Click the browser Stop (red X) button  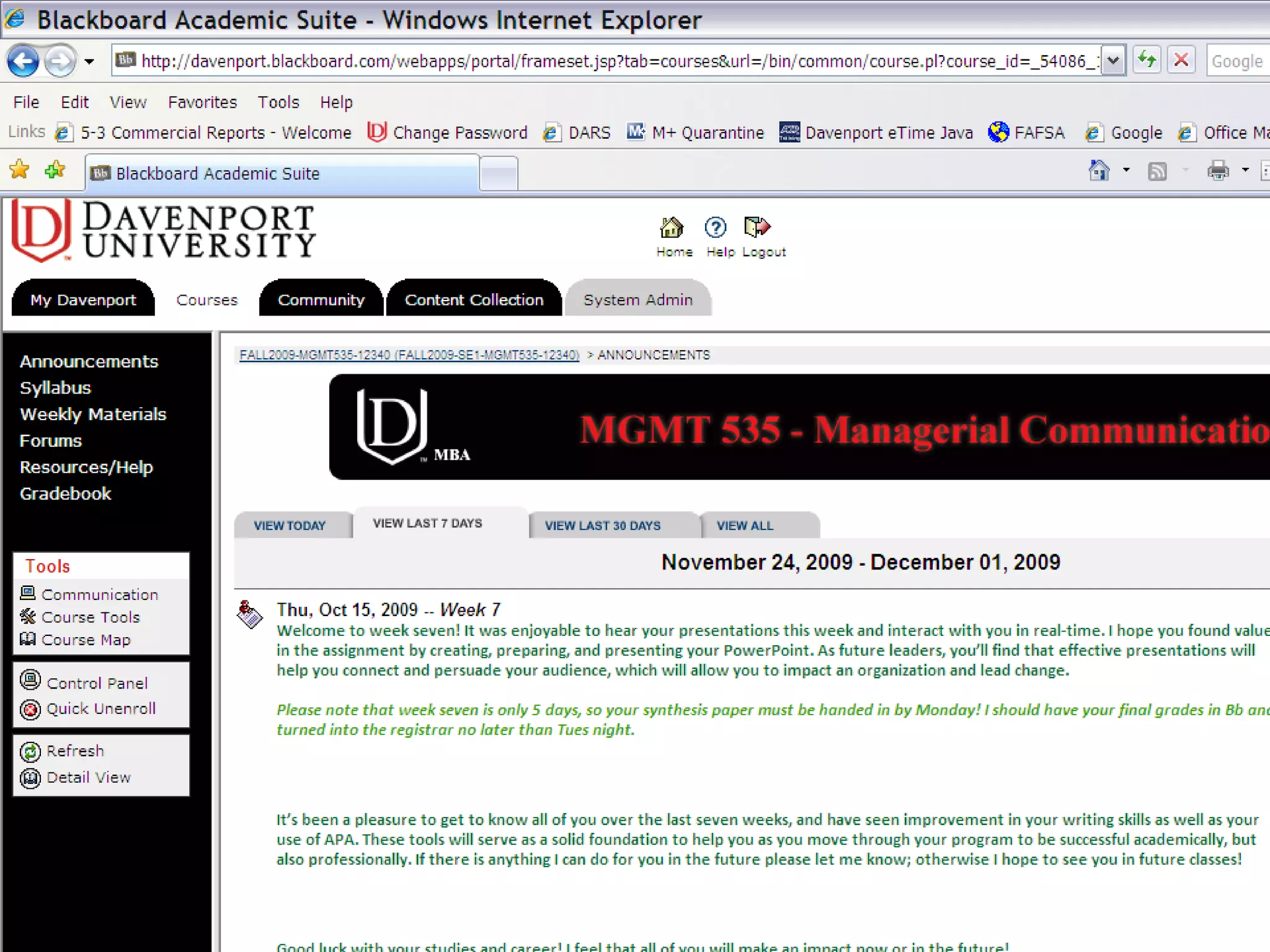tap(1181, 61)
